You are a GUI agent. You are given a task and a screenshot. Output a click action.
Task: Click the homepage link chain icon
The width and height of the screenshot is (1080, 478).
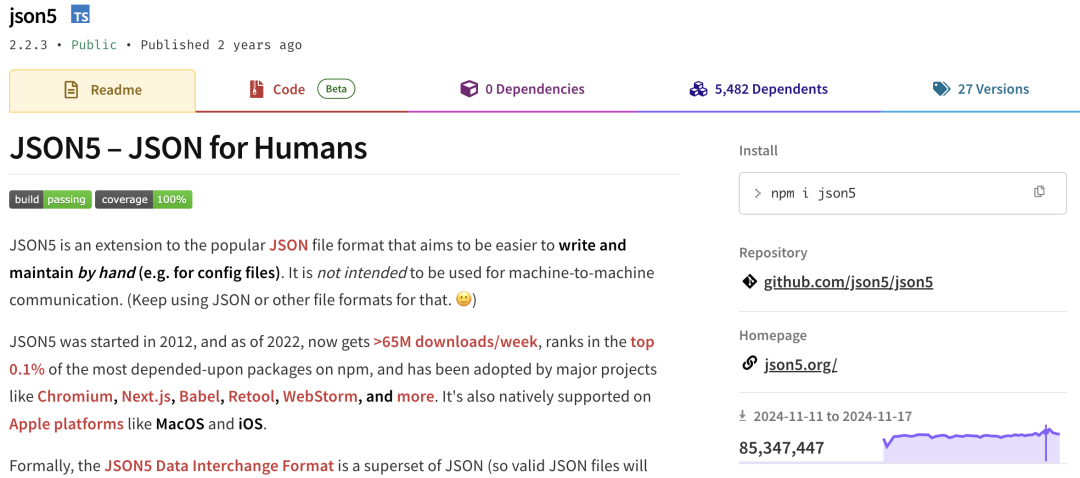point(749,364)
